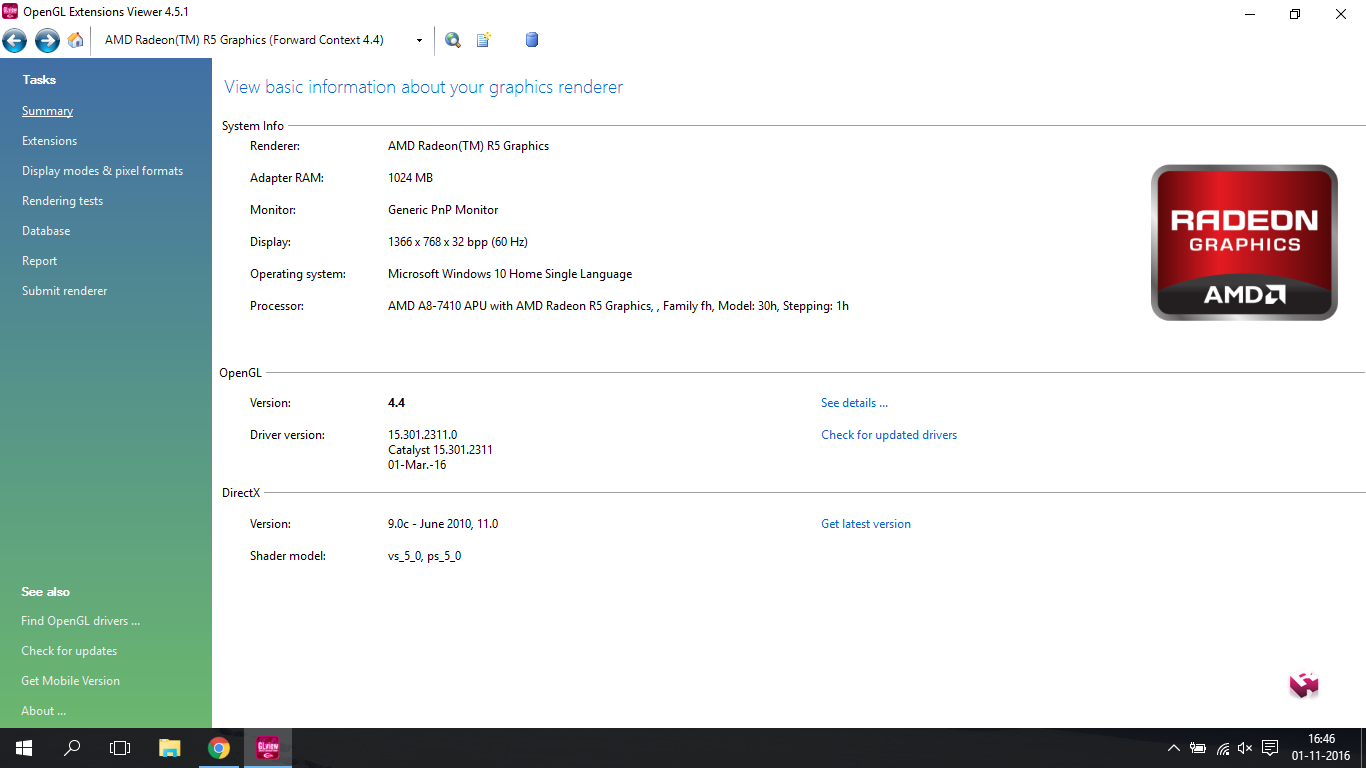Screen dimensions: 1366x768
Task: Click the OpenGL version 4.4 value
Action: (396, 403)
